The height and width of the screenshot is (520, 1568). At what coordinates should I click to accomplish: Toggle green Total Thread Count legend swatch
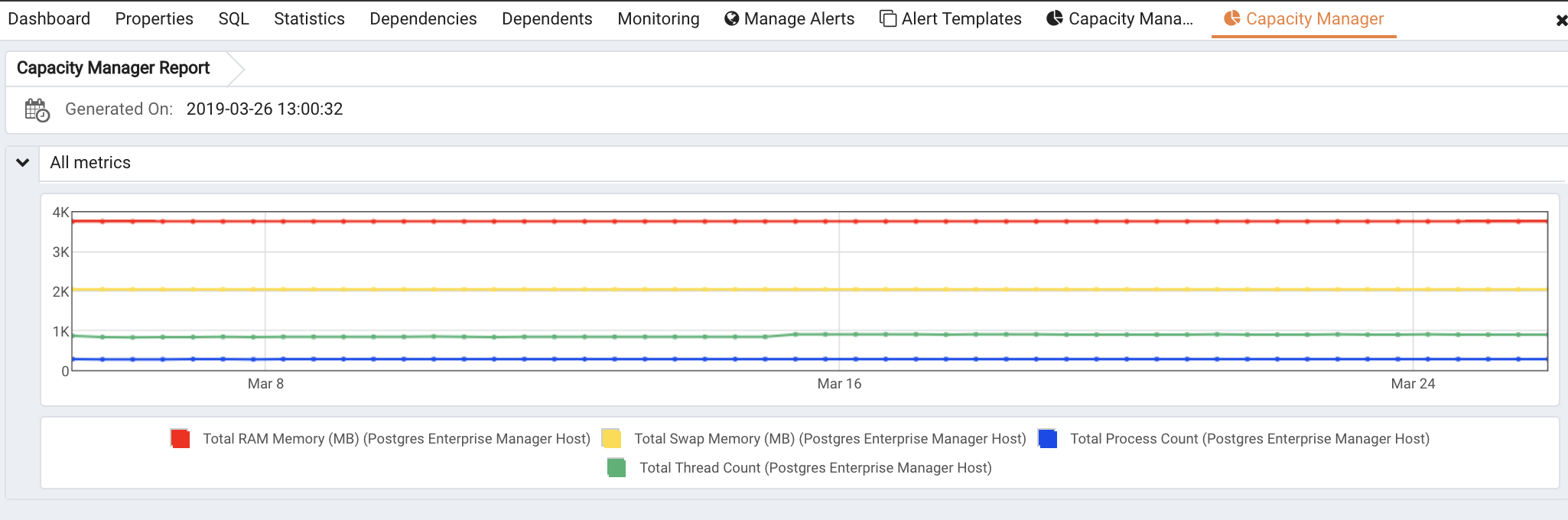(616, 468)
